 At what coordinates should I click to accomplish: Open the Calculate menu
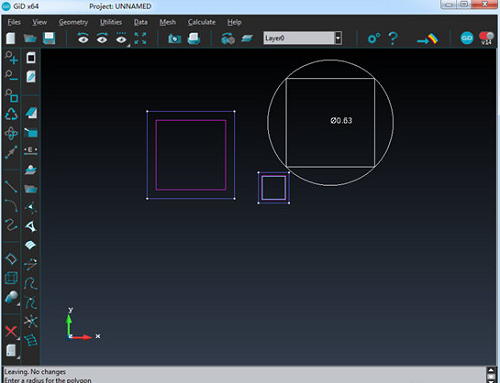pyautogui.click(x=201, y=22)
